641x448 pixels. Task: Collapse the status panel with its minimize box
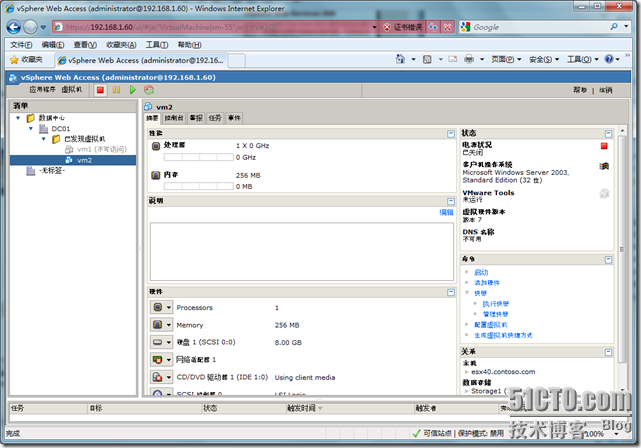pyautogui.click(x=608, y=134)
